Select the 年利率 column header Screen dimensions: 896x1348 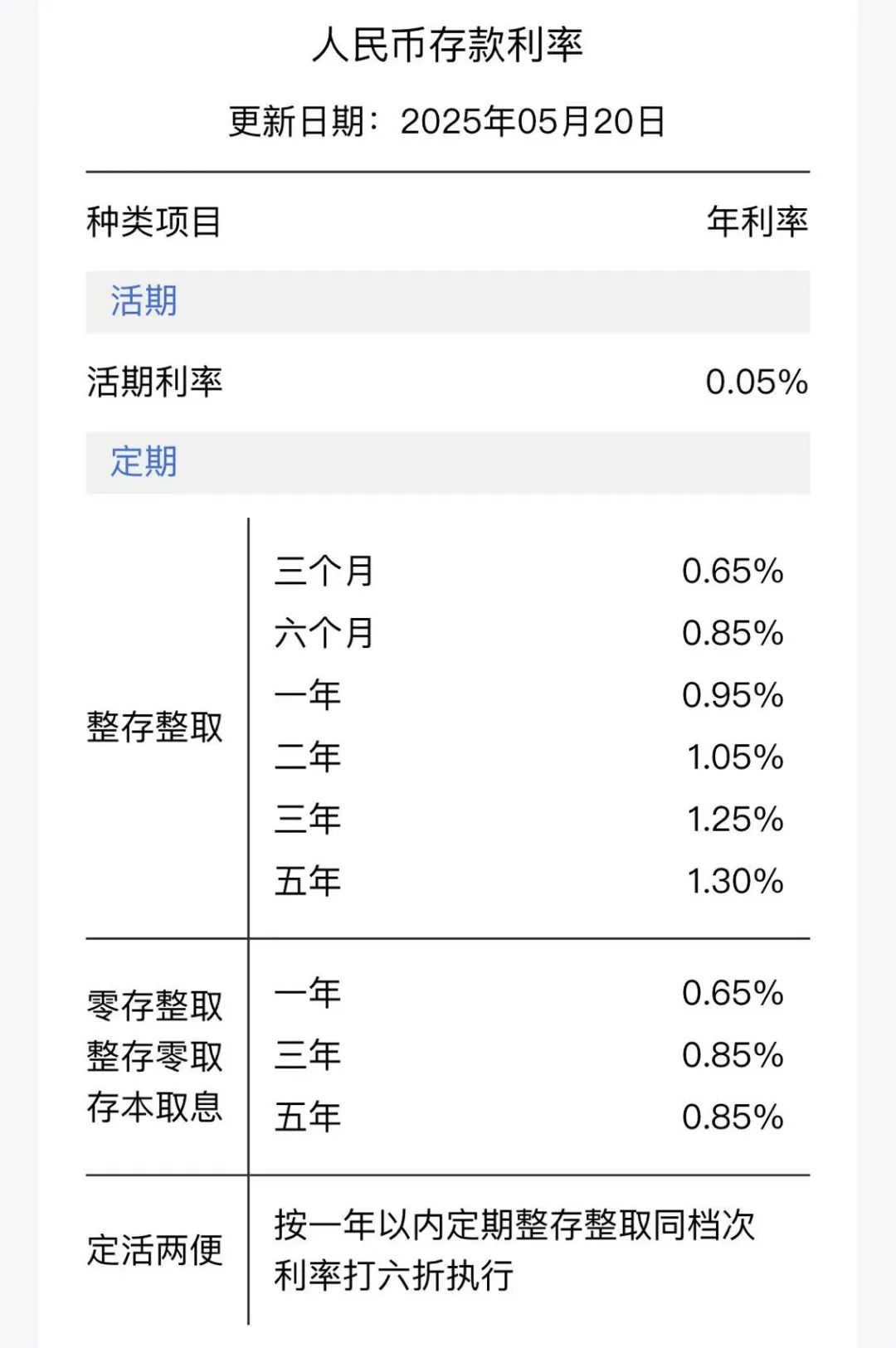(x=757, y=221)
